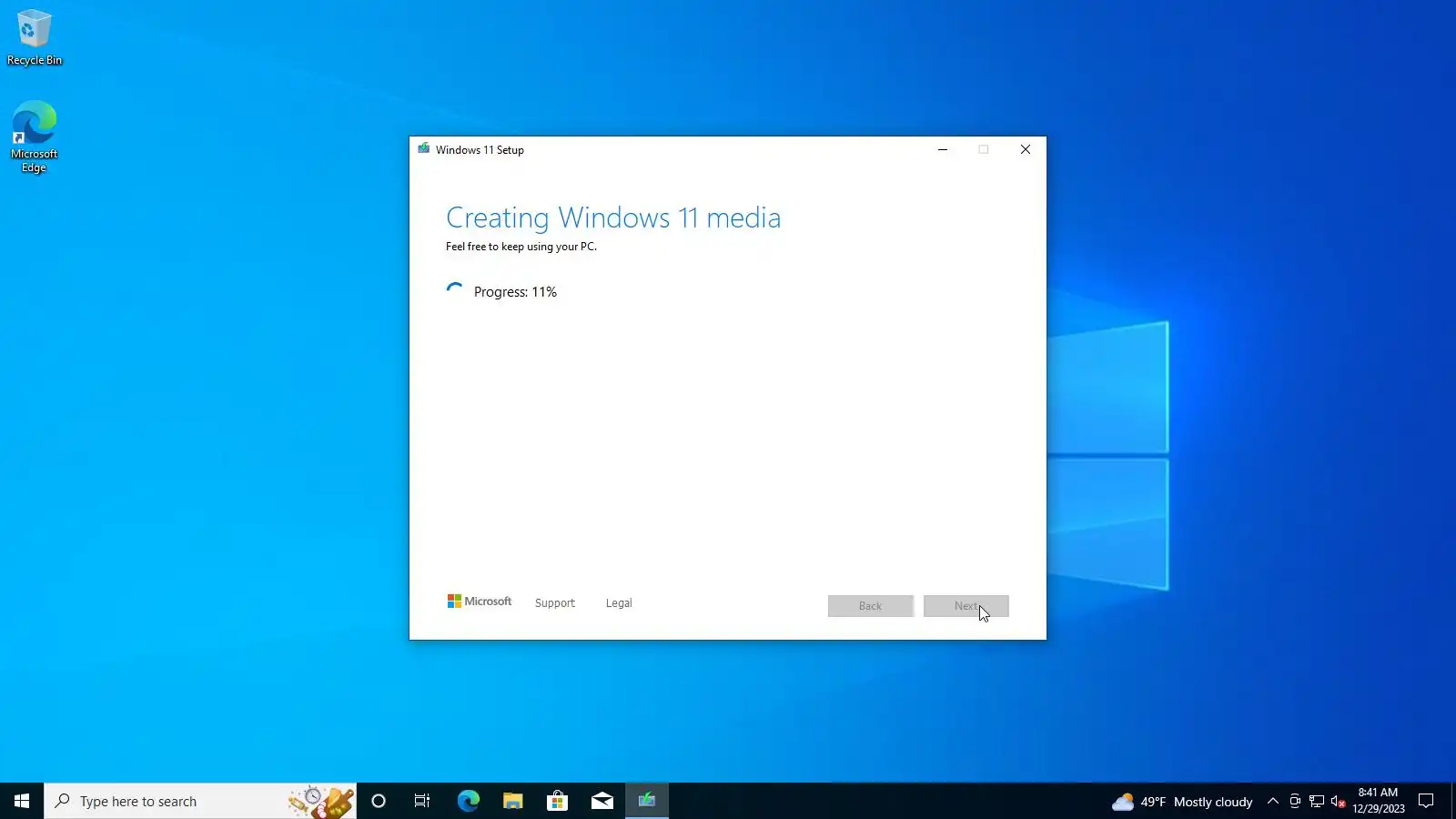Click the 'Feel free to keep using your PC' text

pyautogui.click(x=521, y=247)
